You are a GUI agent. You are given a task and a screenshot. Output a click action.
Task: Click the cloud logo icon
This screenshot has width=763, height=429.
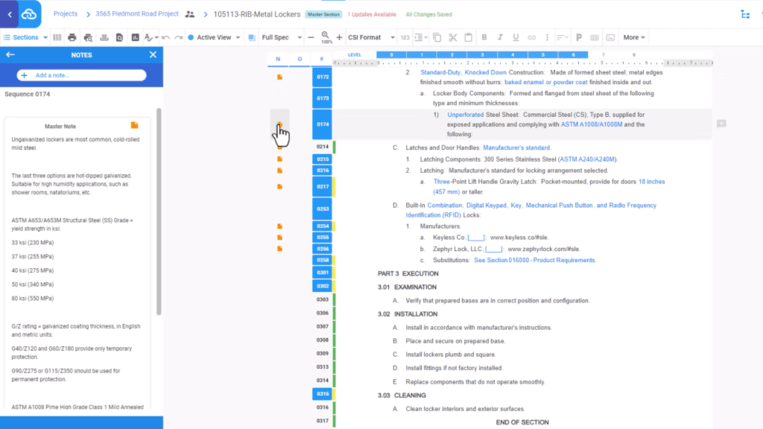(29, 14)
